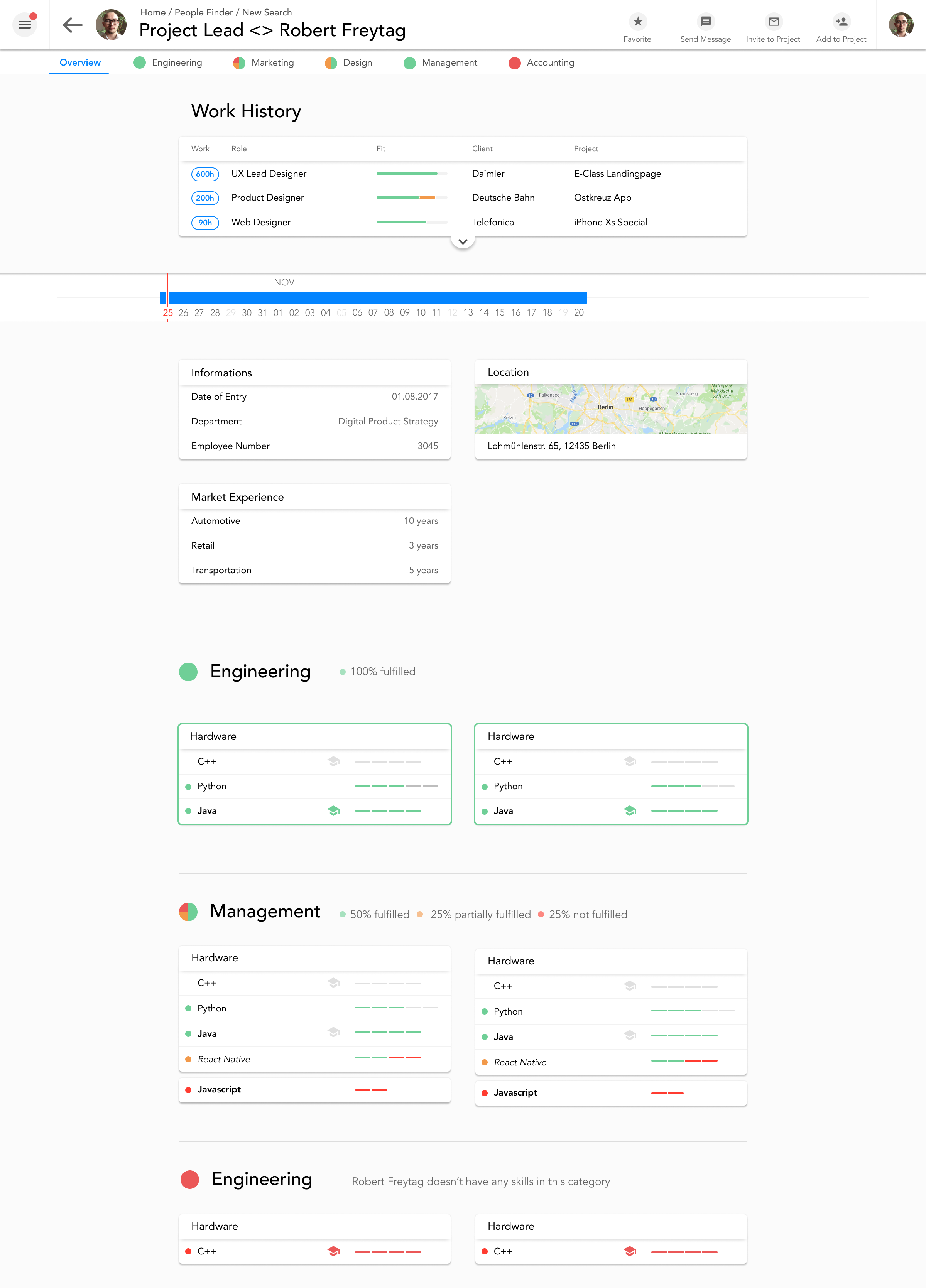Select day 25 marker on timeline

pos(167,313)
